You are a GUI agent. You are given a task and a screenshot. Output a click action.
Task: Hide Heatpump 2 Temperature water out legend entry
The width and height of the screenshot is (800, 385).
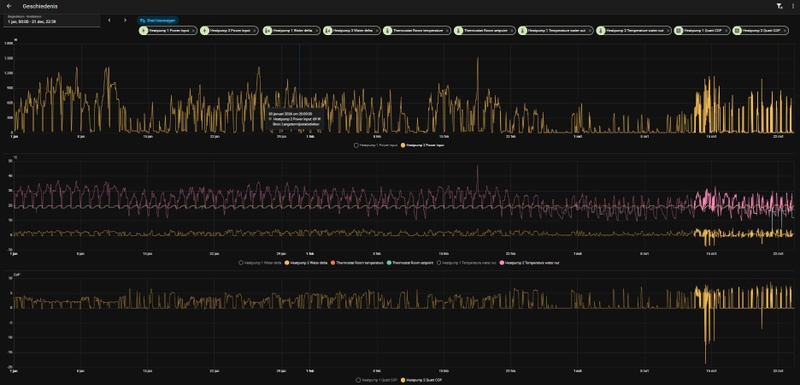(x=530, y=263)
